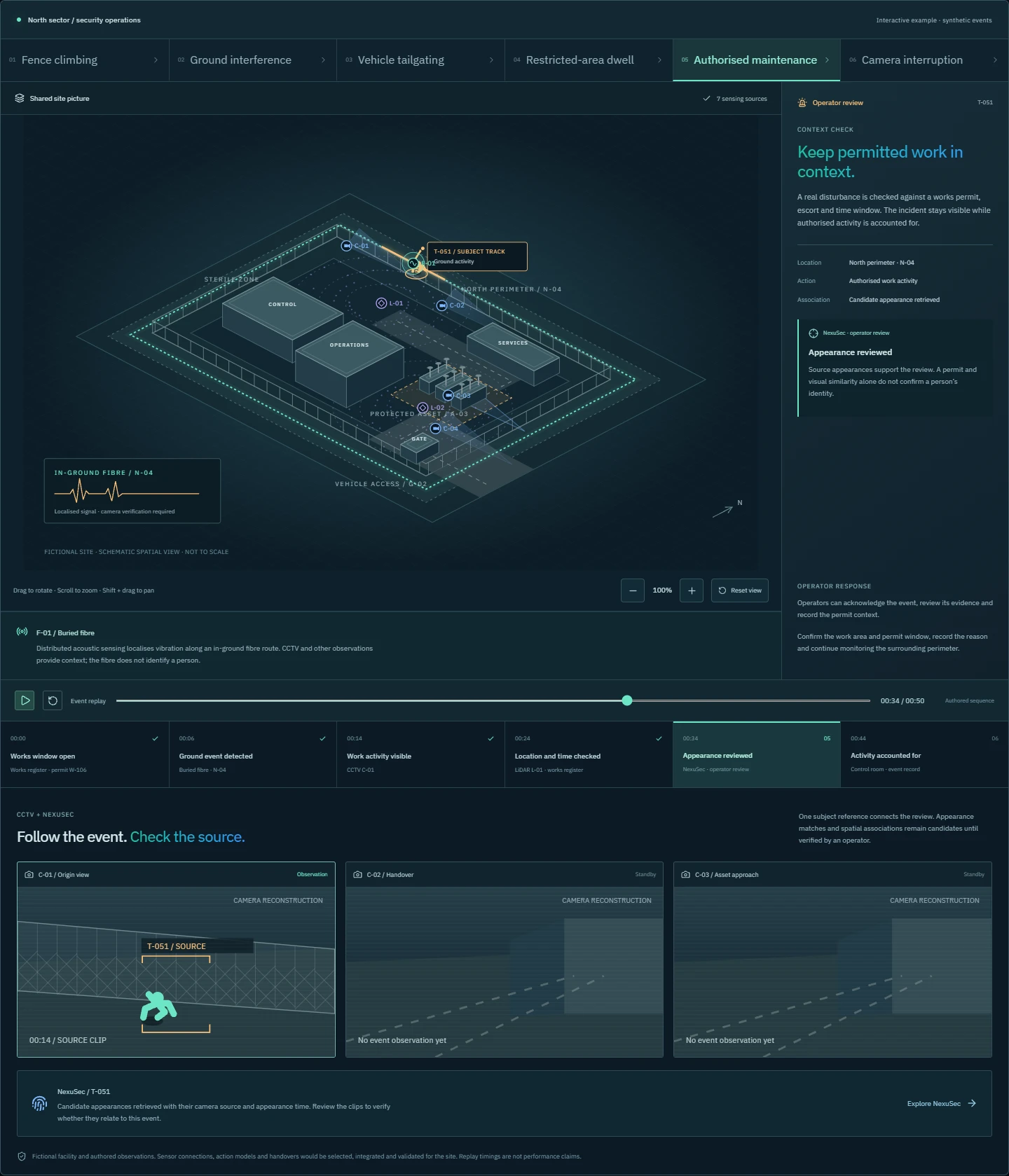Open the C-01 Origin view camera thumbnail
The height and width of the screenshot is (1176, 1009).
click(x=176, y=960)
